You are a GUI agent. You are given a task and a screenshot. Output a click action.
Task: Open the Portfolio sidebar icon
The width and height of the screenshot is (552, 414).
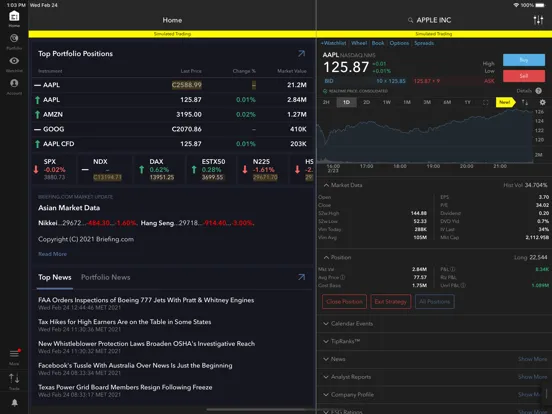click(14, 41)
